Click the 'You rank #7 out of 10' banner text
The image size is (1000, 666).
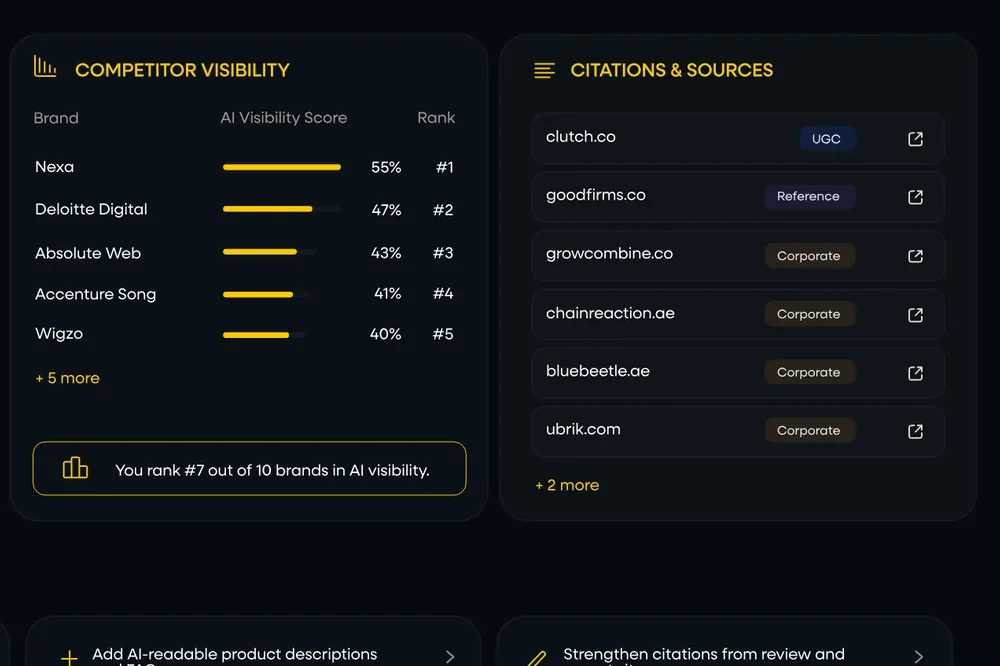[272, 470]
